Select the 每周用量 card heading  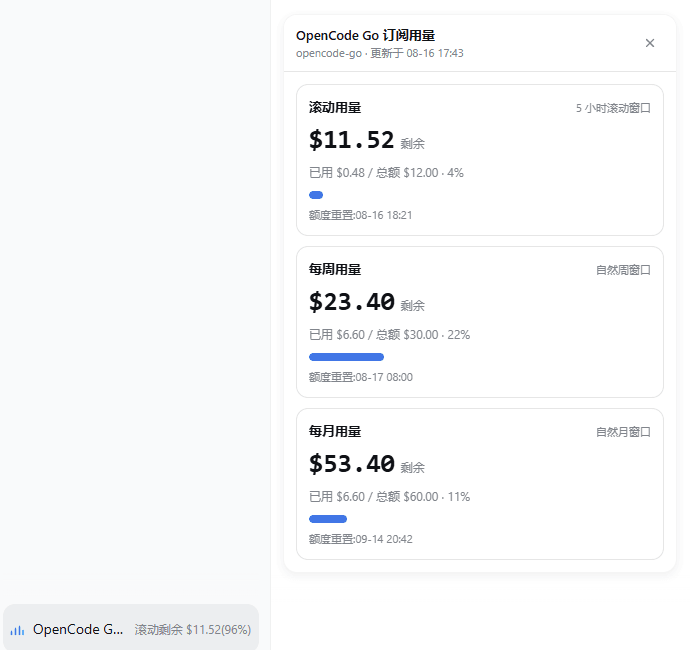tap(335, 269)
